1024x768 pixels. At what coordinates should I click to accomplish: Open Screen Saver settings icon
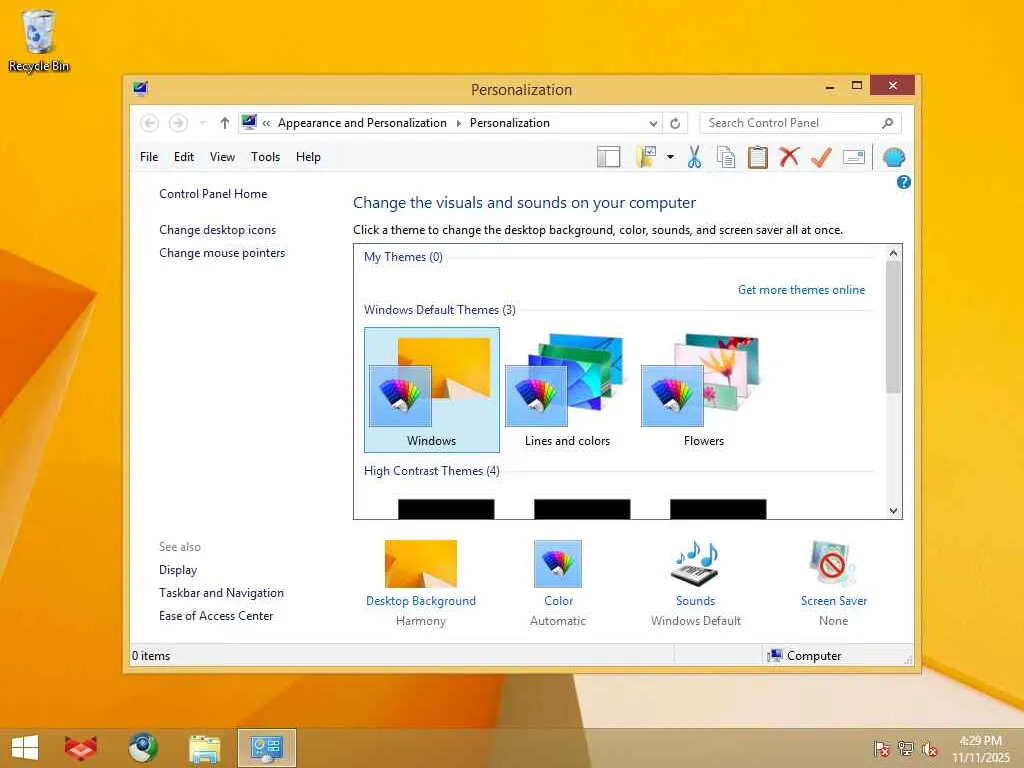(x=833, y=564)
